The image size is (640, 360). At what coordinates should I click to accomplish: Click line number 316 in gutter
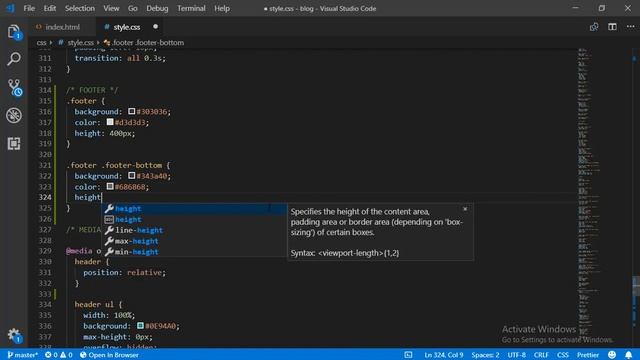(45, 111)
